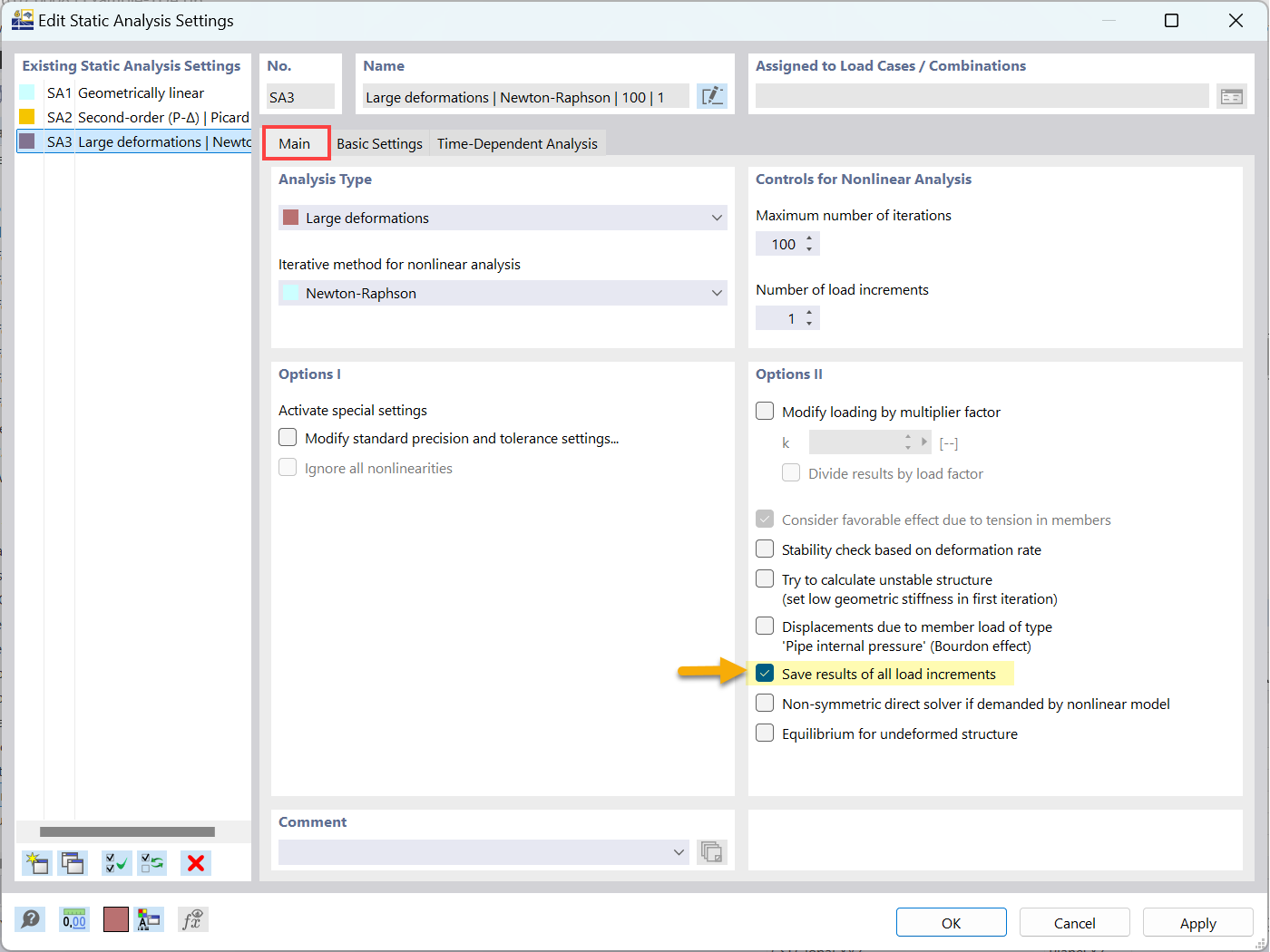This screenshot has width=1270, height=952.
Task: Invert the analysis settings selection
Action: point(151,863)
